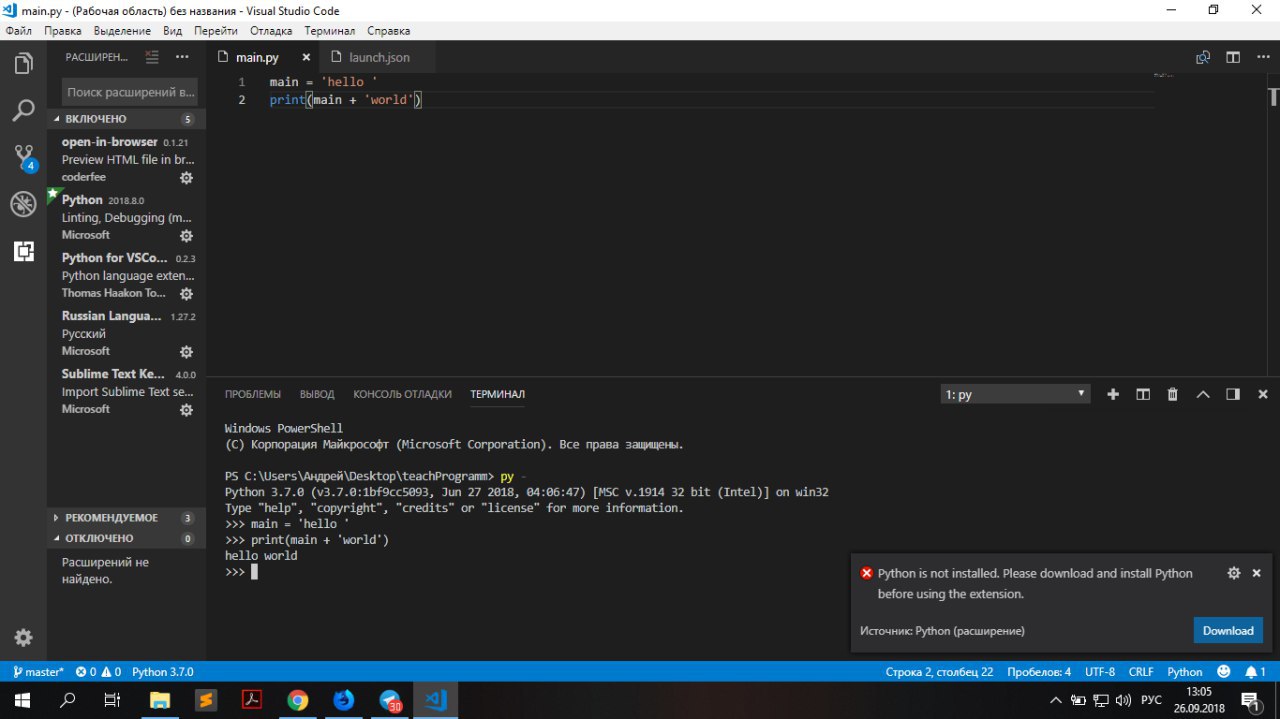Select Python 3.7.0 interpreter in status bar
Image resolution: width=1280 pixels, height=719 pixels.
pos(163,672)
